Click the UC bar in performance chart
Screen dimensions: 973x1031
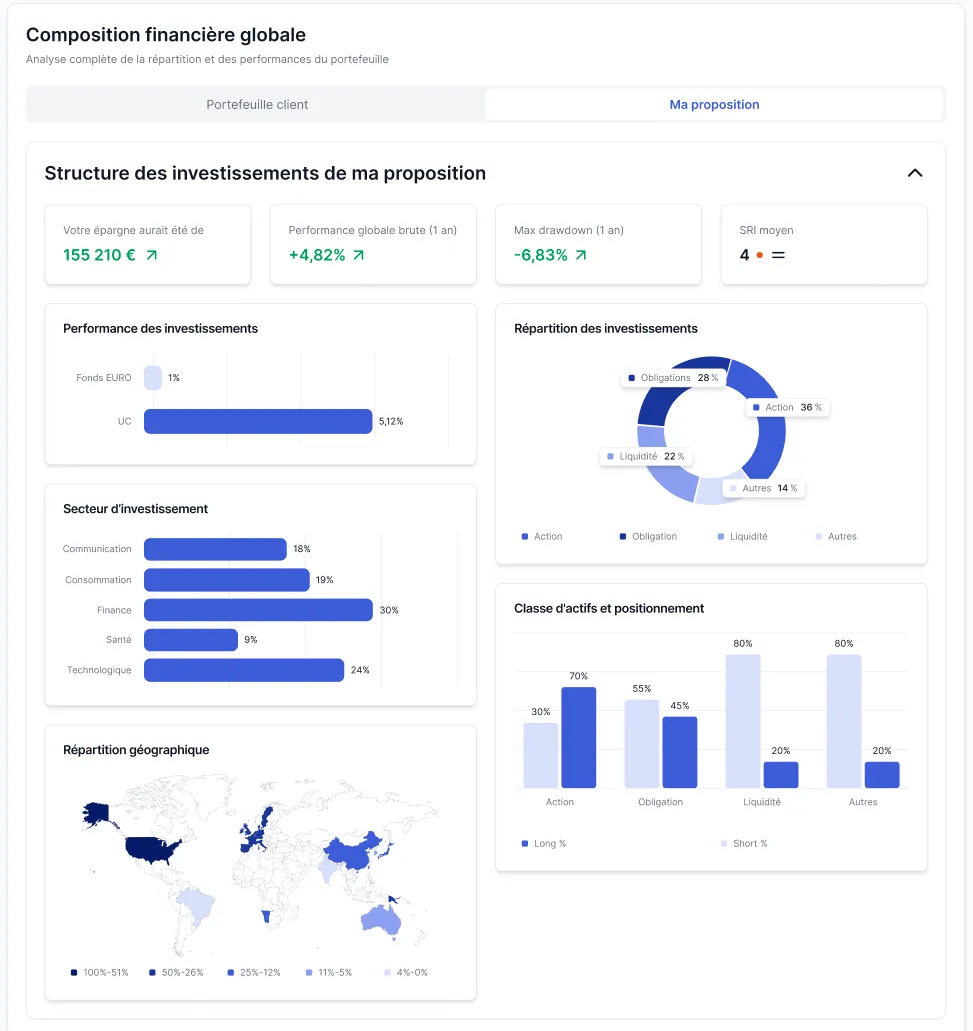258,422
